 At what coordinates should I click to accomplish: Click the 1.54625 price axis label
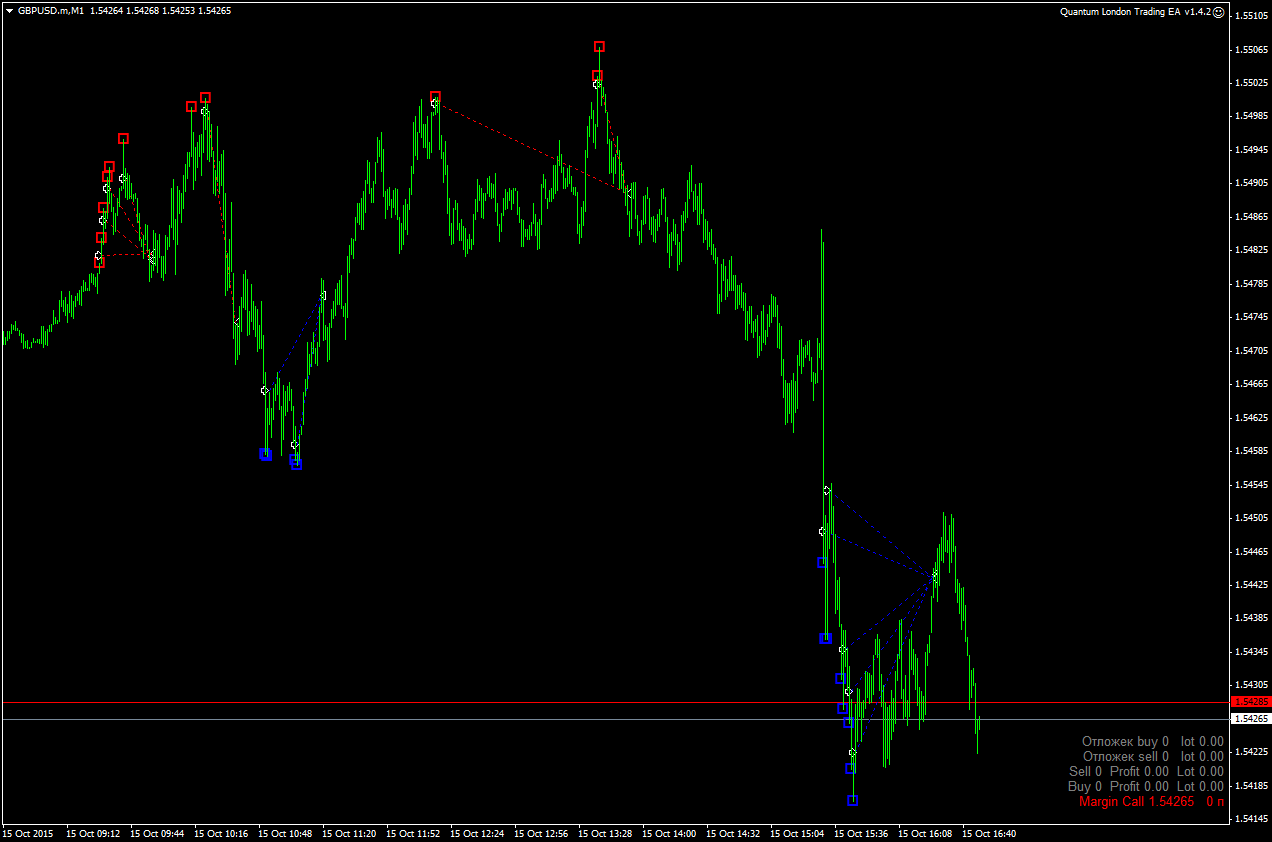click(1253, 418)
